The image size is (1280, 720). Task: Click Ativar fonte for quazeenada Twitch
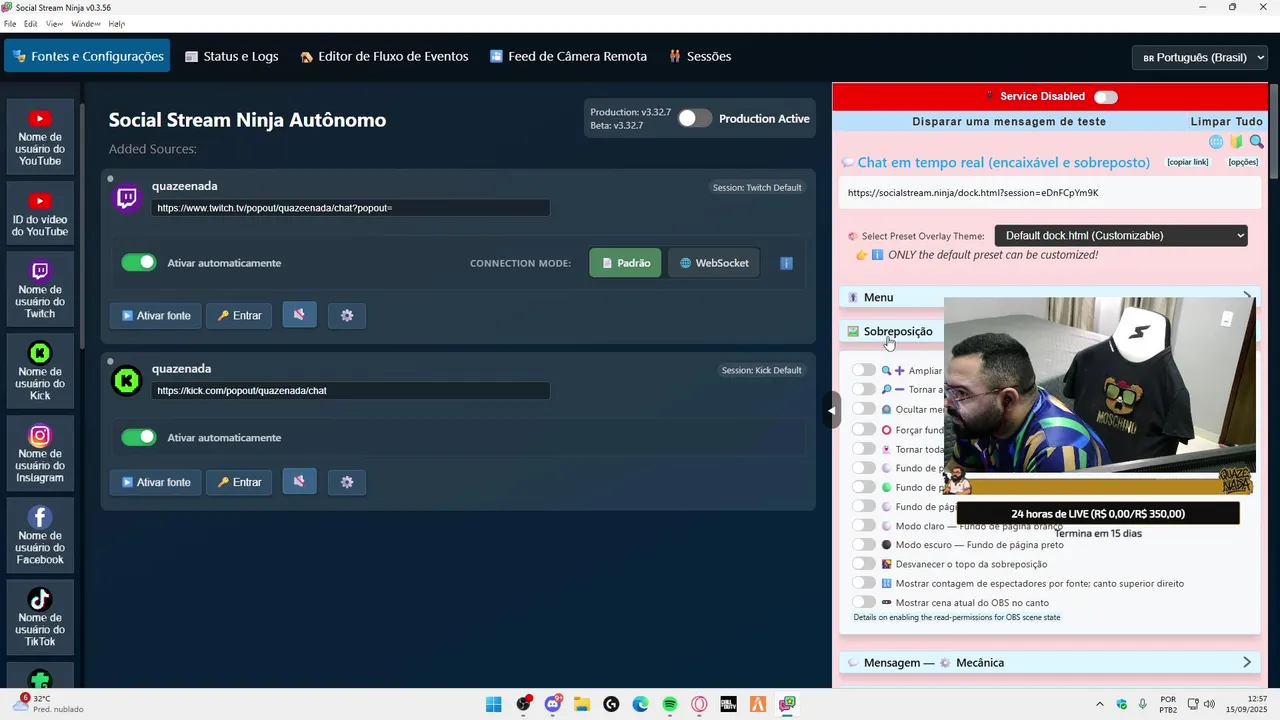point(156,316)
